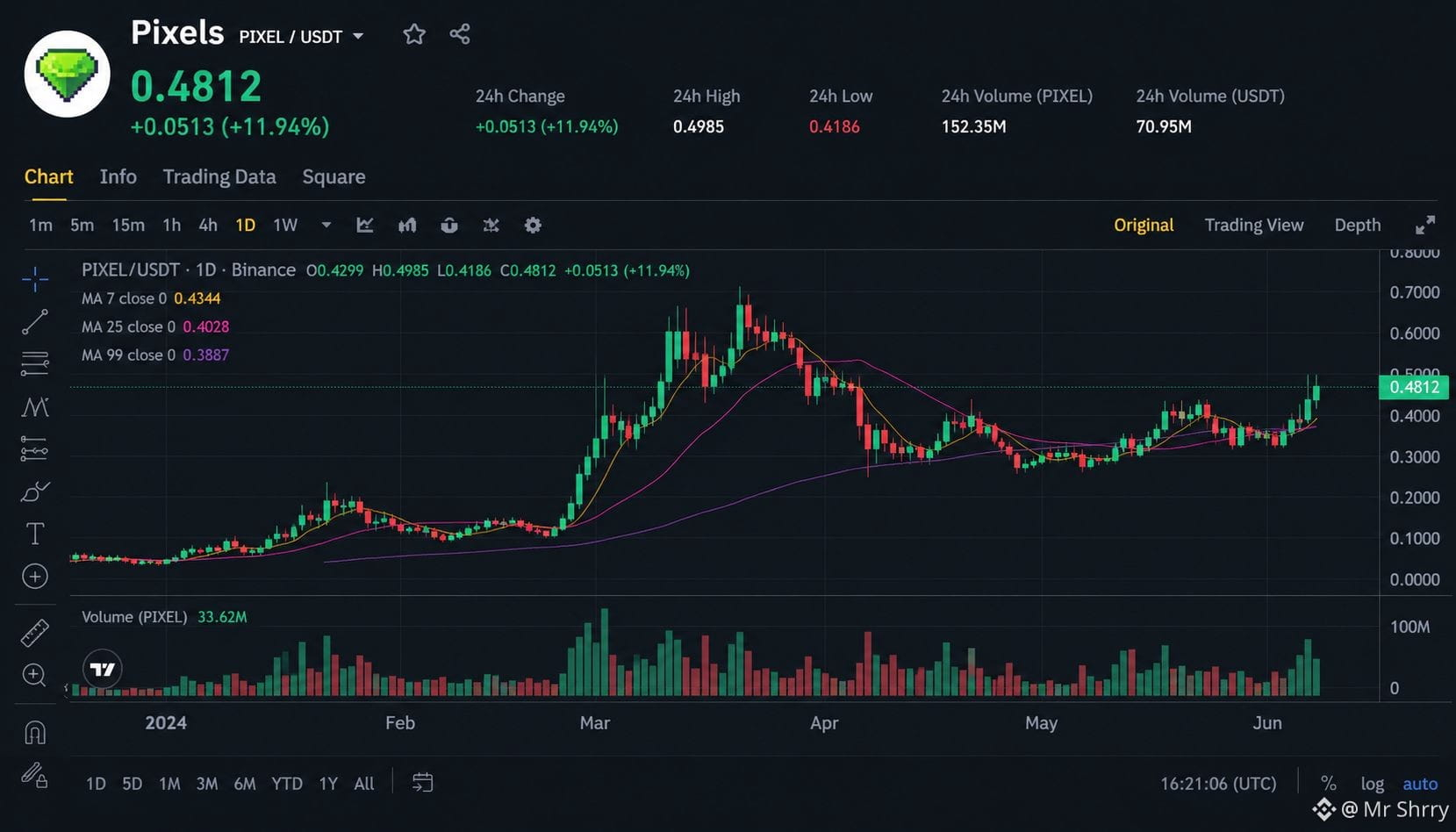Image resolution: width=1456 pixels, height=832 pixels.
Task: Select the crosshair cursor tool
Action: [35, 280]
